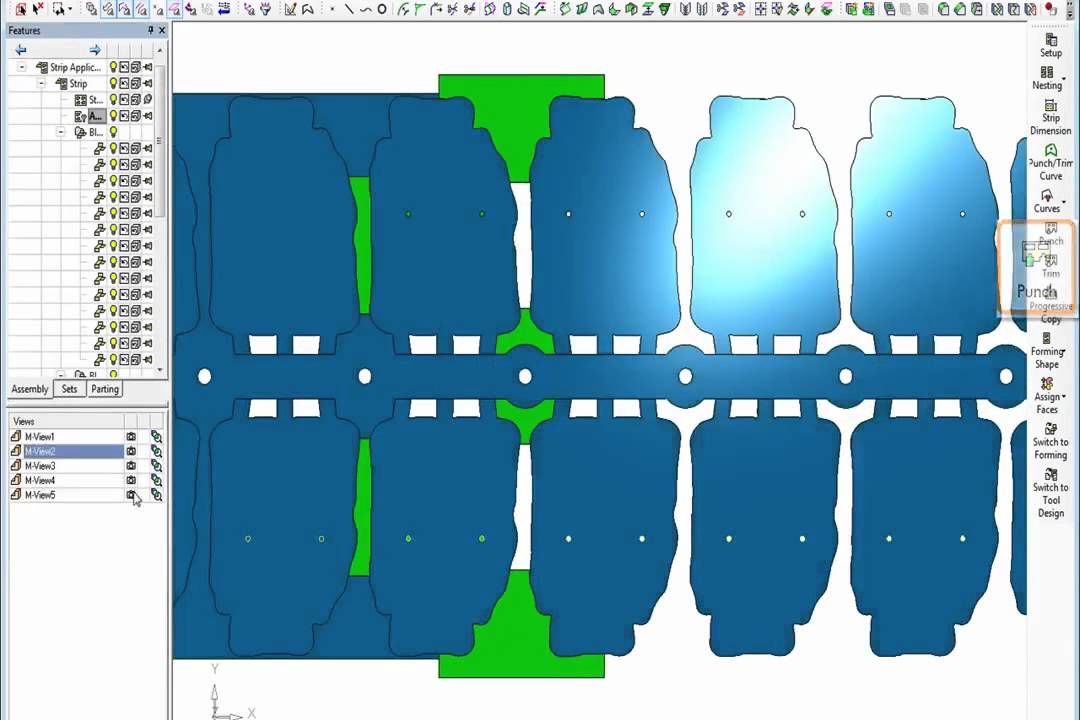Collapse the Bl... blank tree node
The height and width of the screenshot is (720, 1080).
pos(61,132)
